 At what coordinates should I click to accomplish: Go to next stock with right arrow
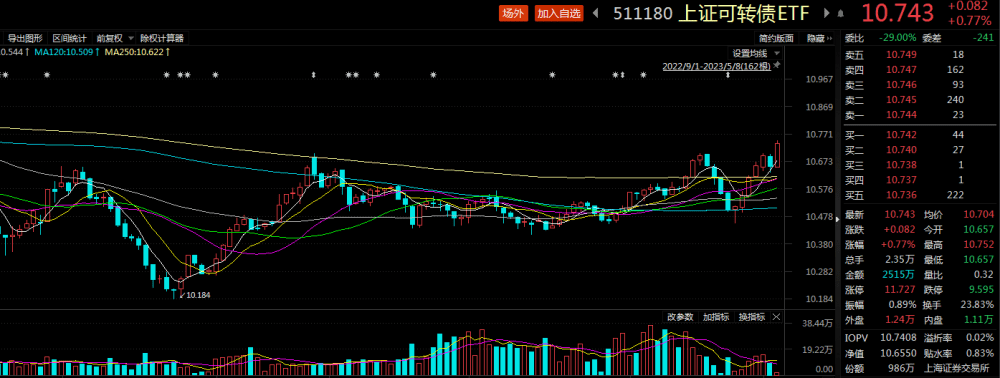click(827, 13)
